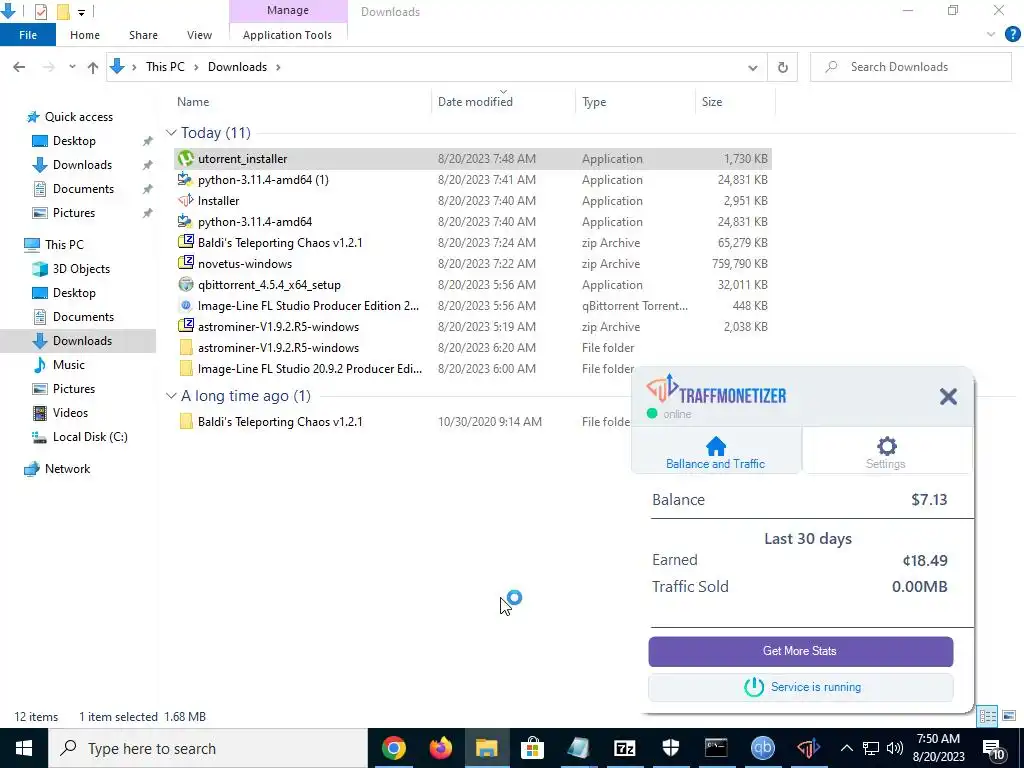Launch Firefox from the taskbar
1024x768 pixels.
pyautogui.click(x=441, y=748)
